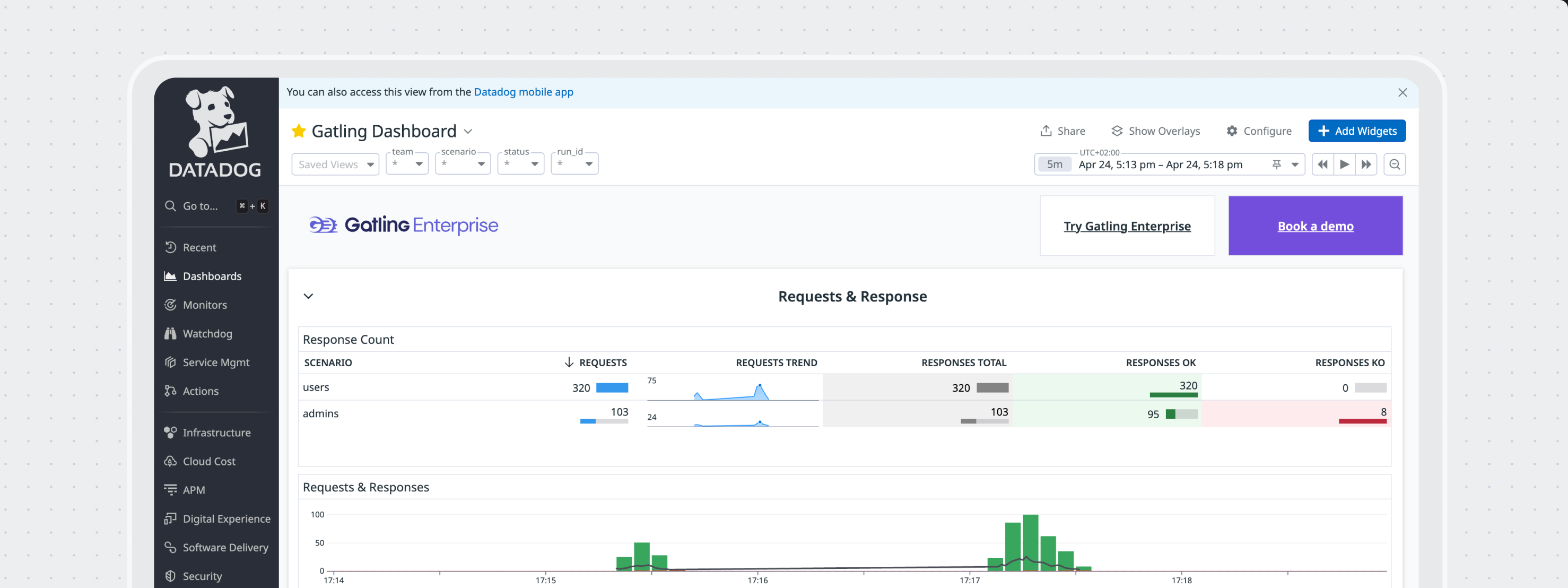
Task: Open Recent in the sidebar
Action: (x=199, y=247)
